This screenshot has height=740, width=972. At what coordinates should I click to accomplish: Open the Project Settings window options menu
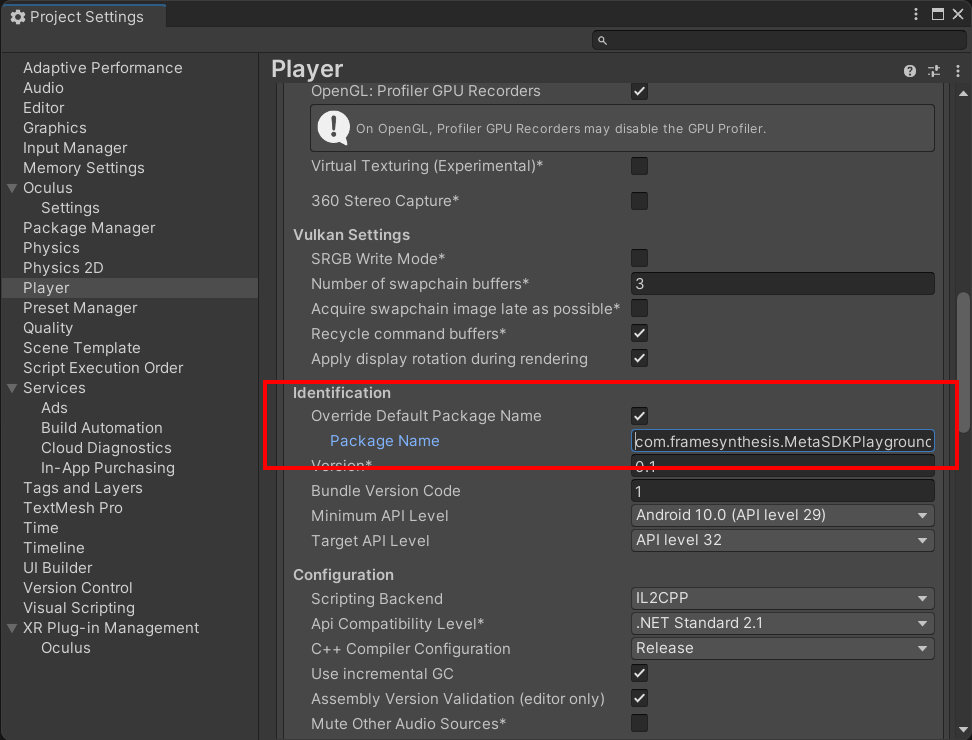917,14
